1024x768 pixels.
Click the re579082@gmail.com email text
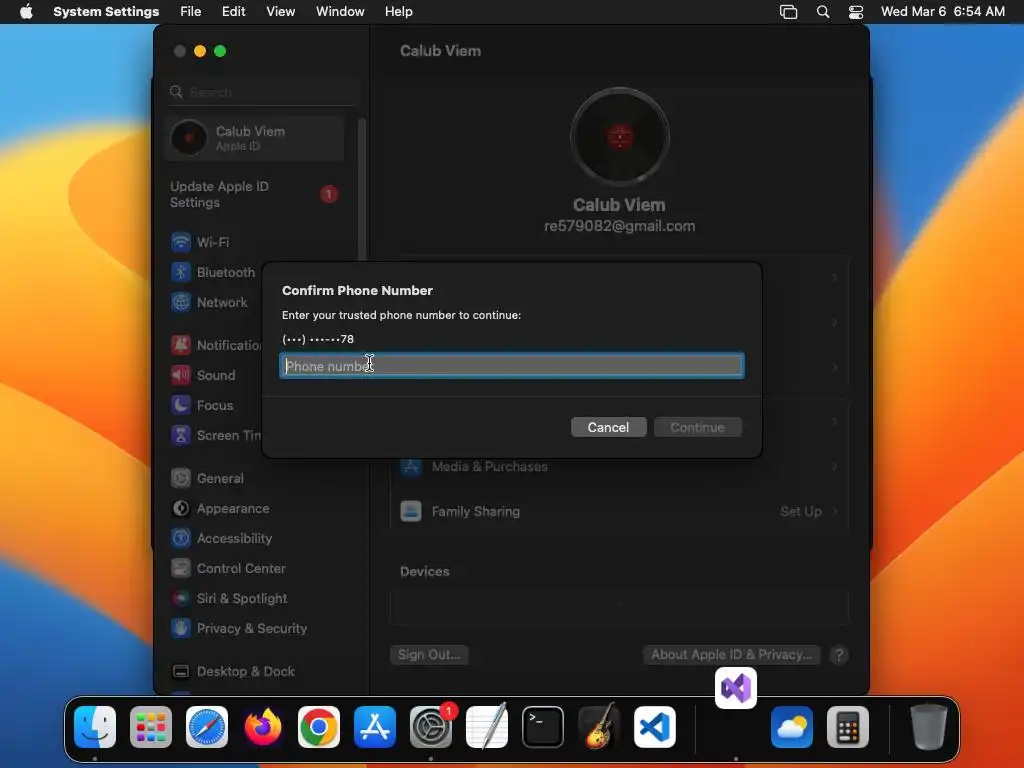click(620, 226)
